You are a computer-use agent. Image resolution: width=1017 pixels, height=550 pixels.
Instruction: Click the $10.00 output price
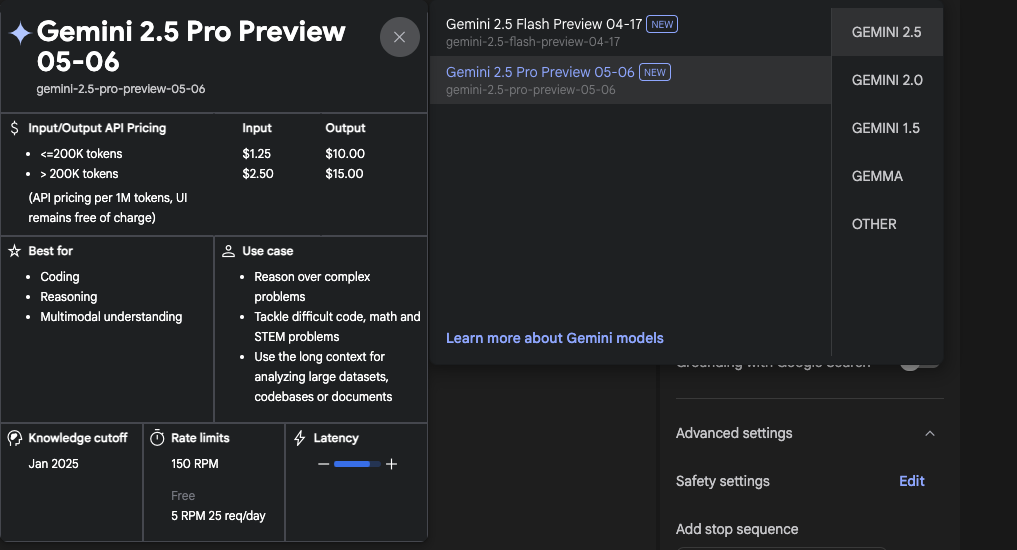[345, 154]
